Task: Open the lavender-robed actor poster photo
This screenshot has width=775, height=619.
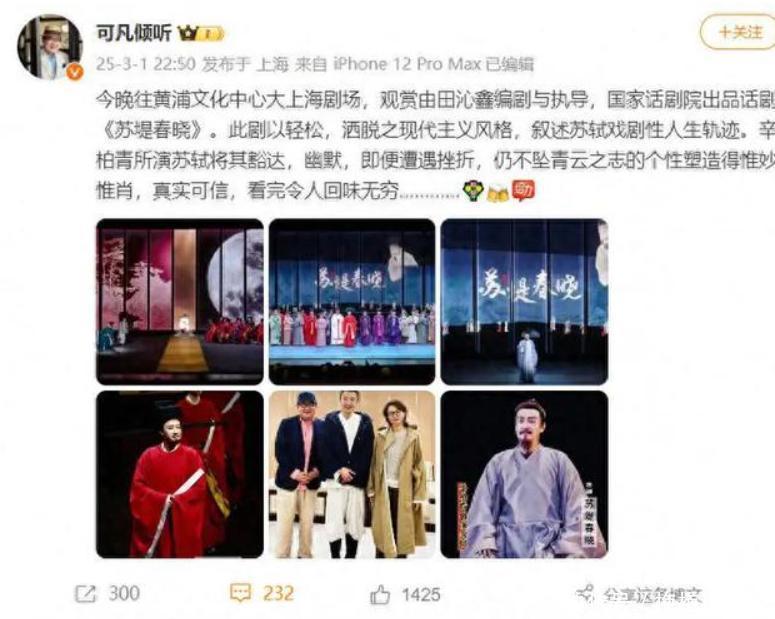Action: [x=524, y=475]
